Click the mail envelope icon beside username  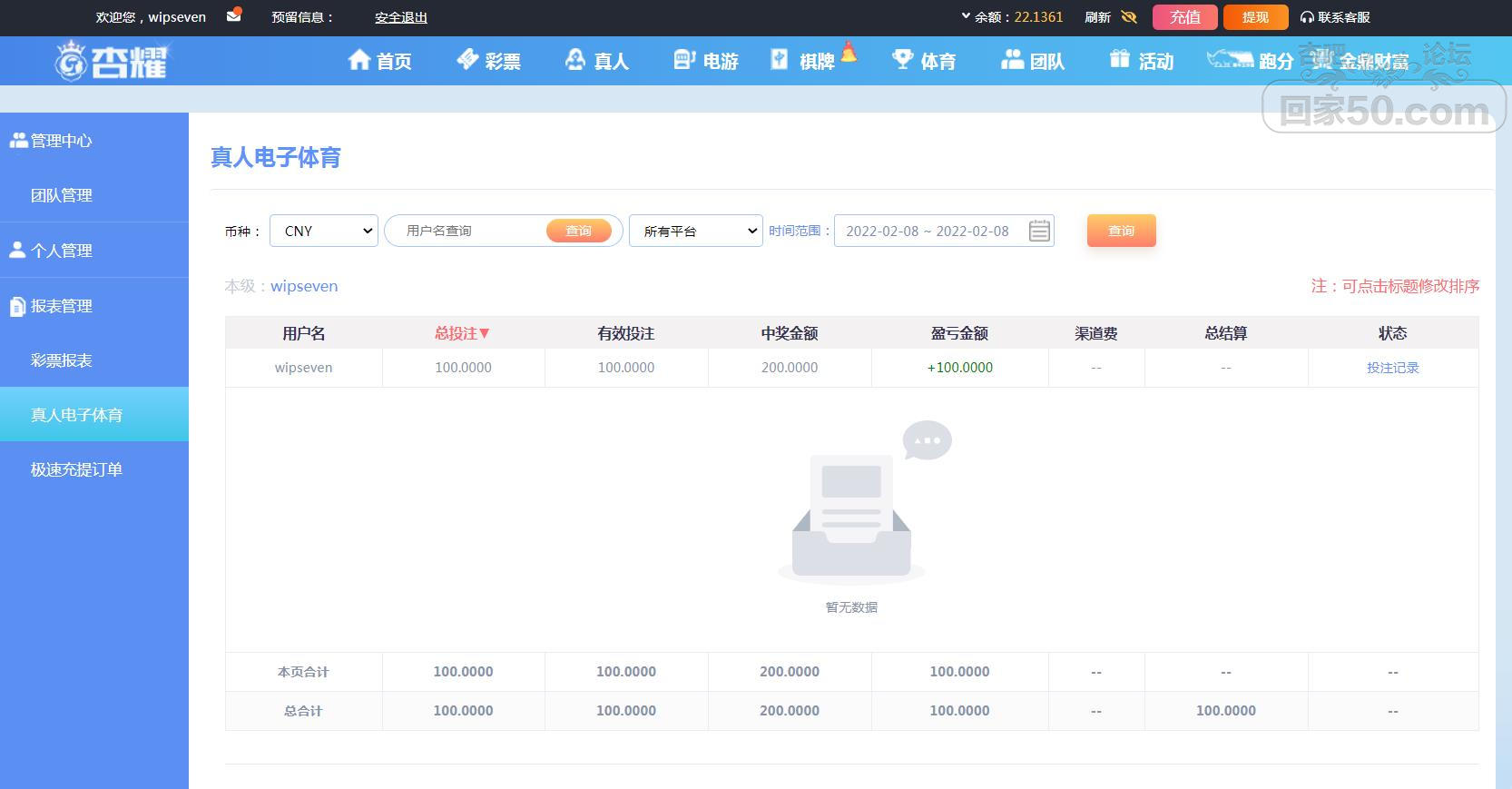(x=233, y=15)
